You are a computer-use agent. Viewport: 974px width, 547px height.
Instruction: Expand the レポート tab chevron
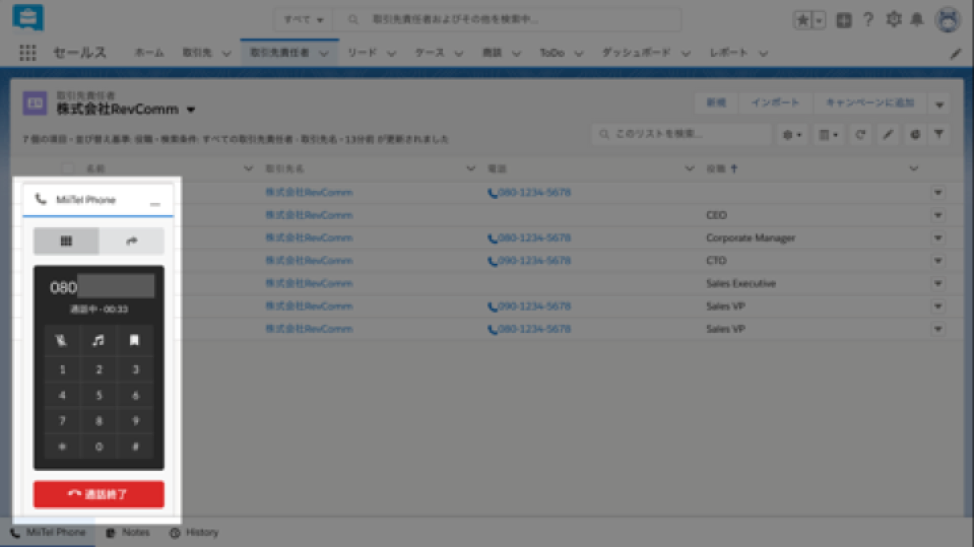(x=763, y=54)
